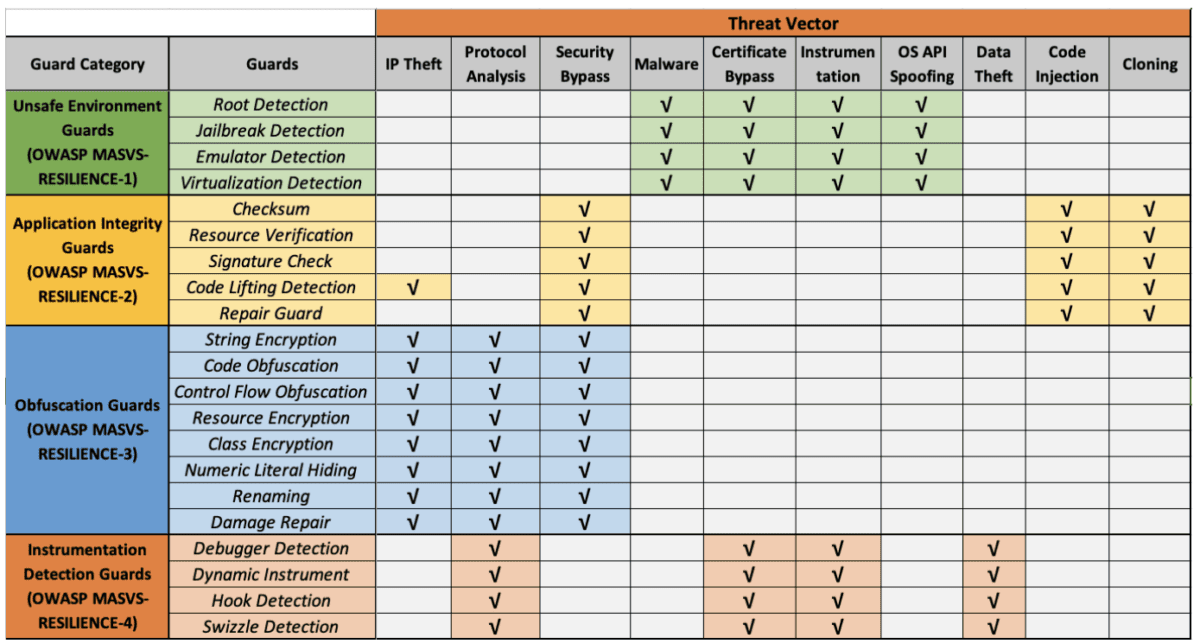Click Repair Guard's Cloning checkmark

point(1149,314)
